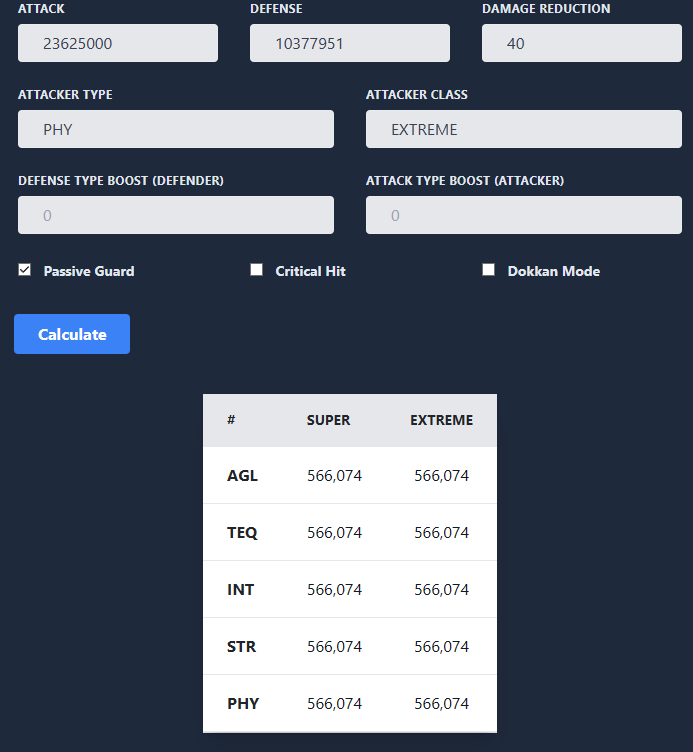The image size is (693, 752).
Task: Click the Passive Guard label text
Action: [89, 271]
